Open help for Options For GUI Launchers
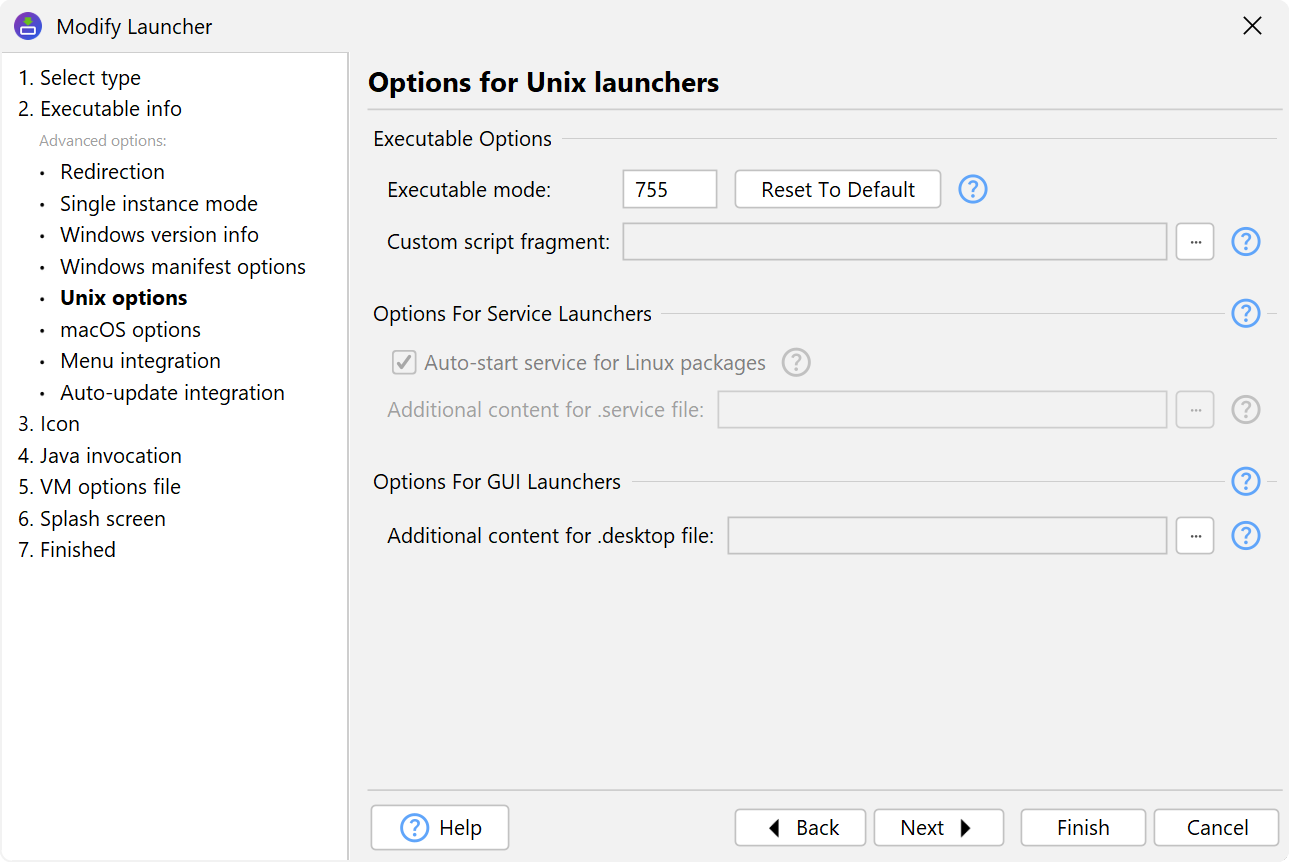Screen dimensions: 1289x862 [x=1245, y=482]
